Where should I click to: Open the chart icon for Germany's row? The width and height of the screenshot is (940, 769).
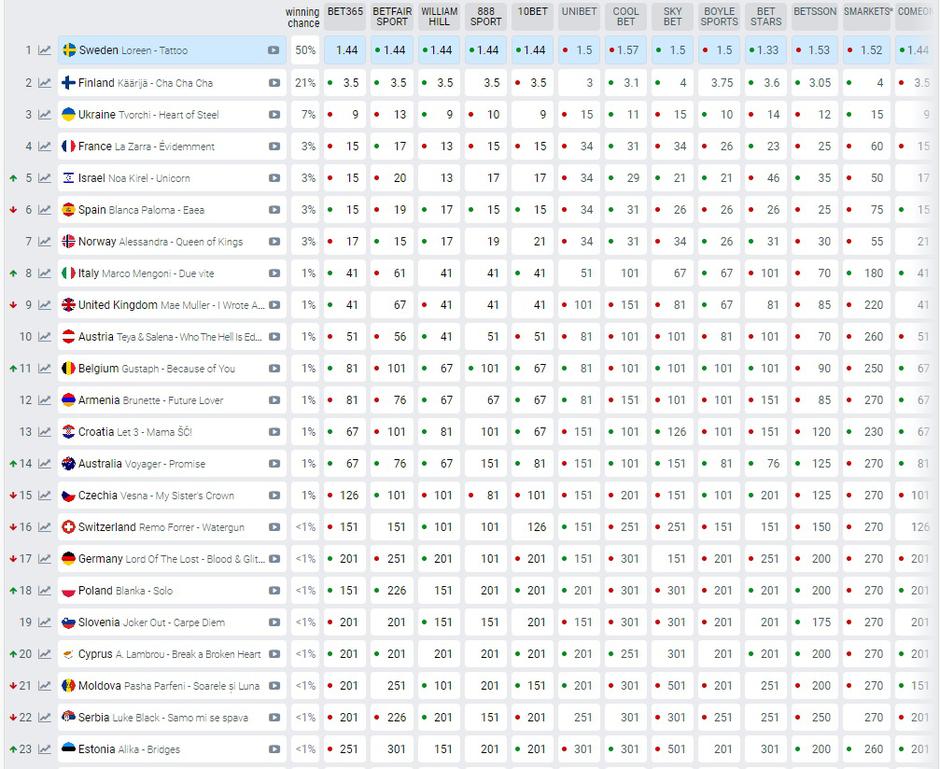click(45, 560)
